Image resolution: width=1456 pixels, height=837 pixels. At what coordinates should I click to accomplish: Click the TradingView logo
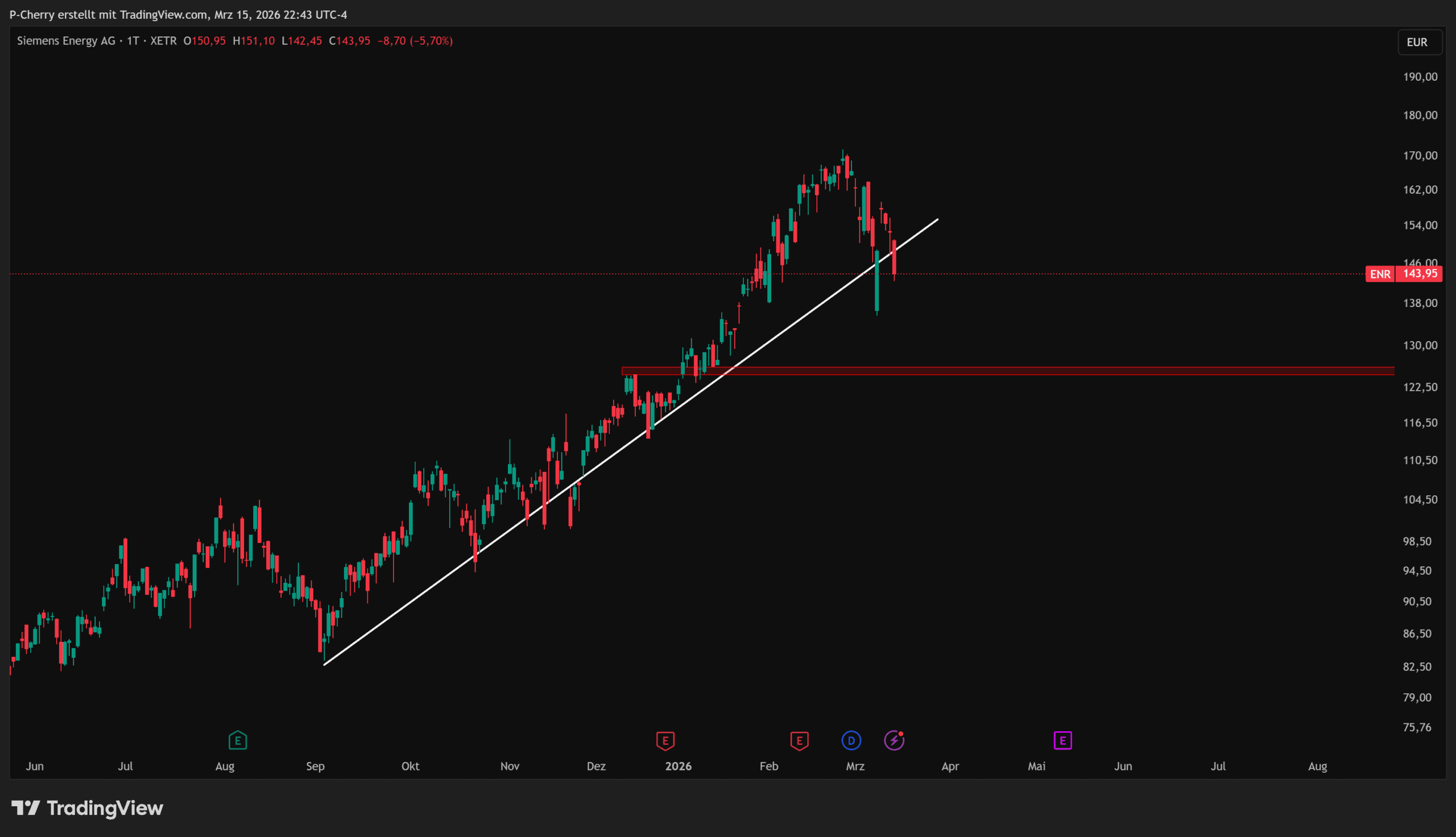click(x=88, y=807)
